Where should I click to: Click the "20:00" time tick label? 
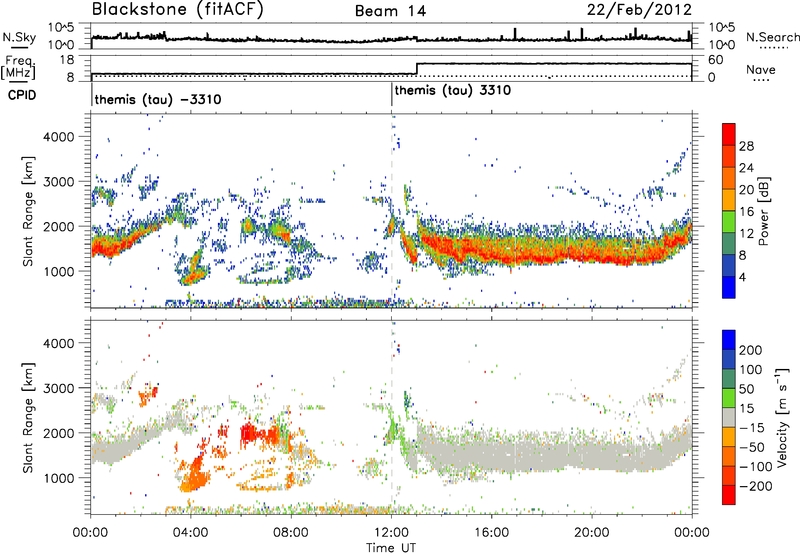click(x=591, y=533)
